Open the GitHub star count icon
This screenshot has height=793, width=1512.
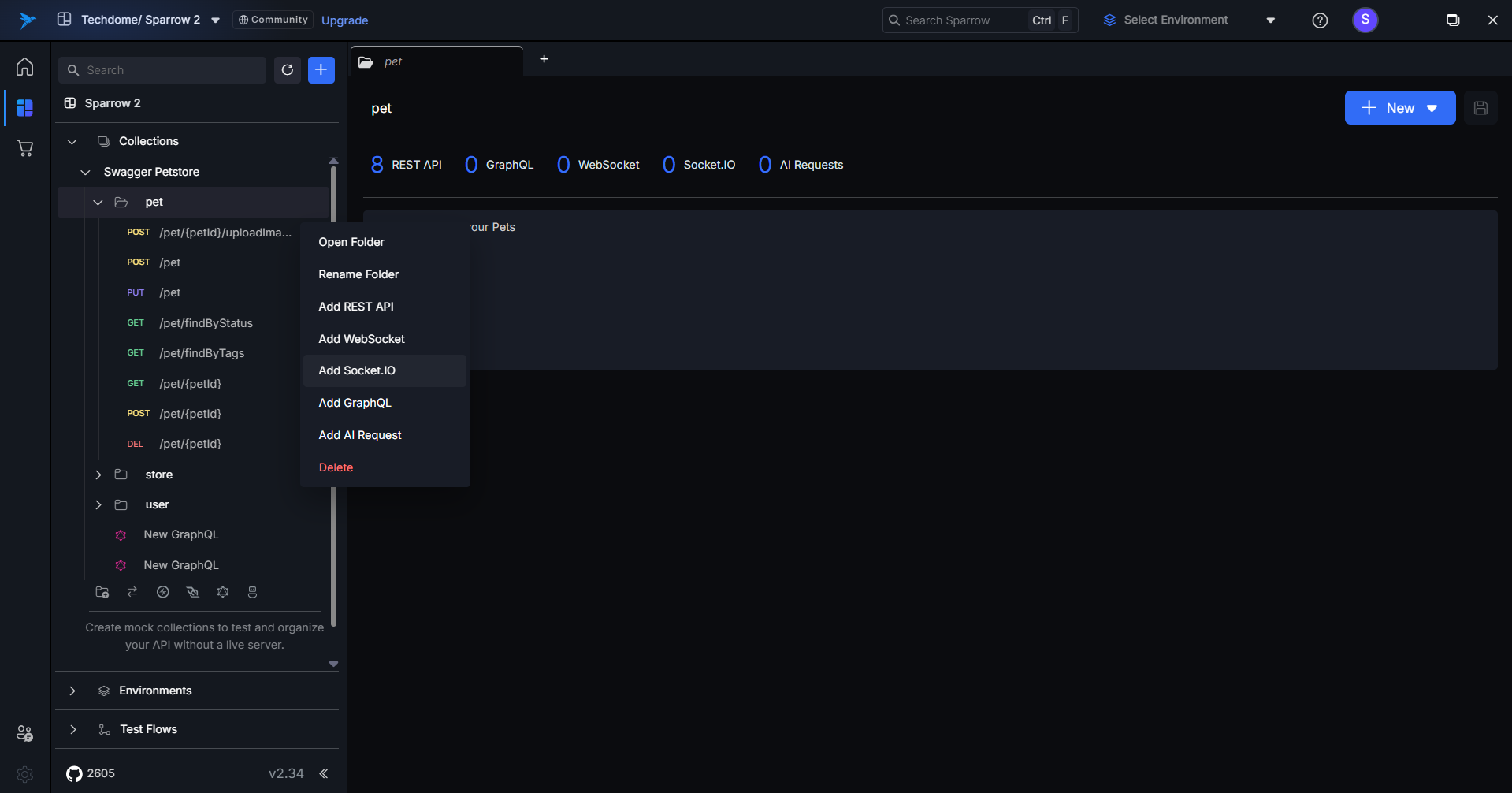coord(75,773)
